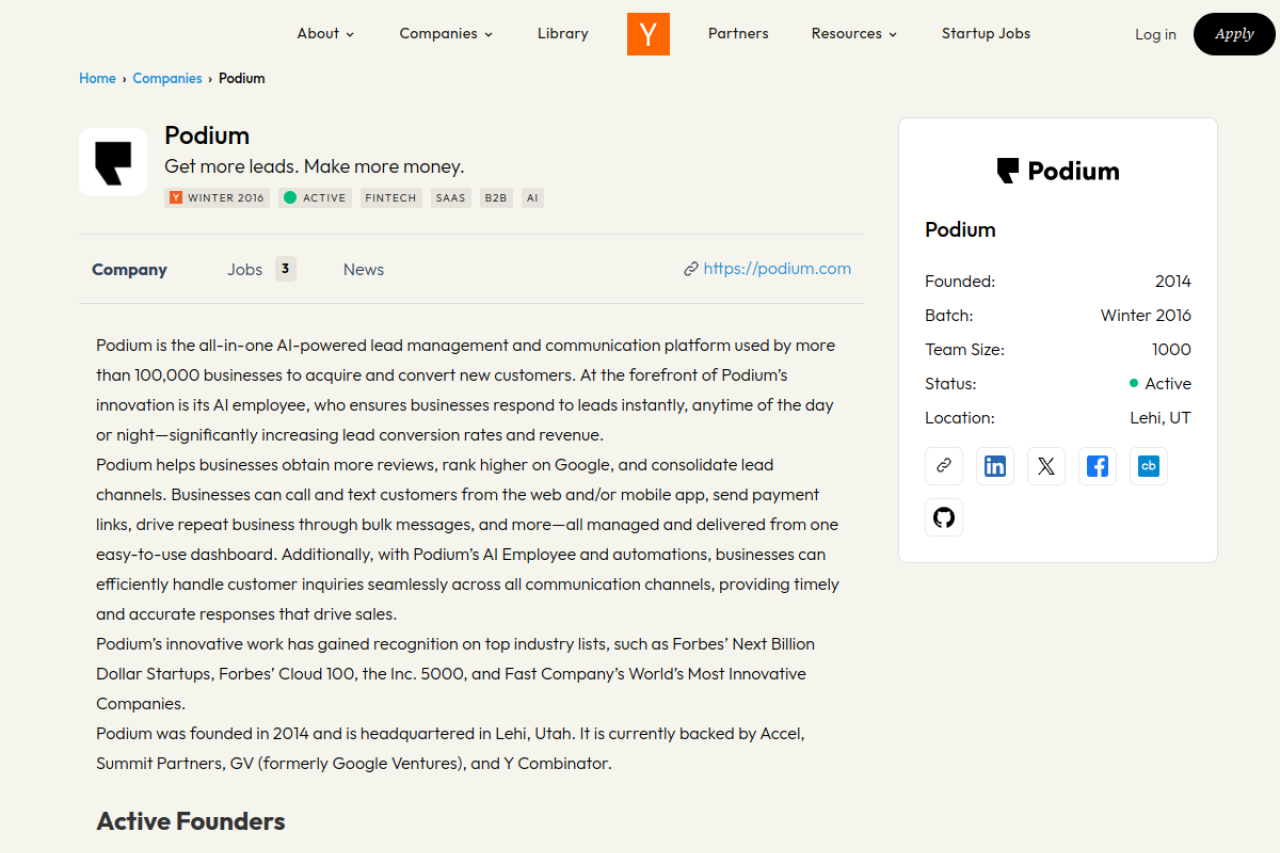Click the Y Combinator logo in navbar
This screenshot has width=1280, height=853.
[648, 34]
